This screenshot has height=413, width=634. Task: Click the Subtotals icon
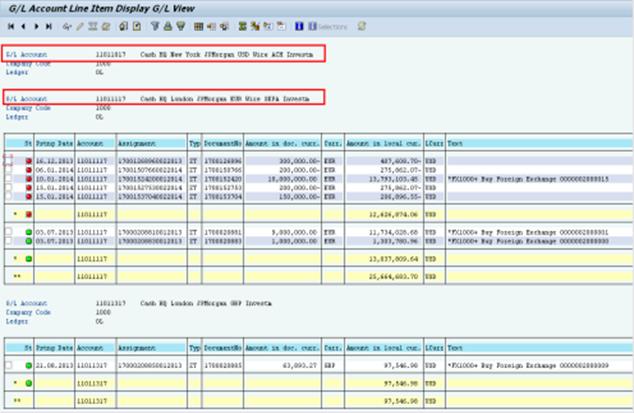pos(255,27)
